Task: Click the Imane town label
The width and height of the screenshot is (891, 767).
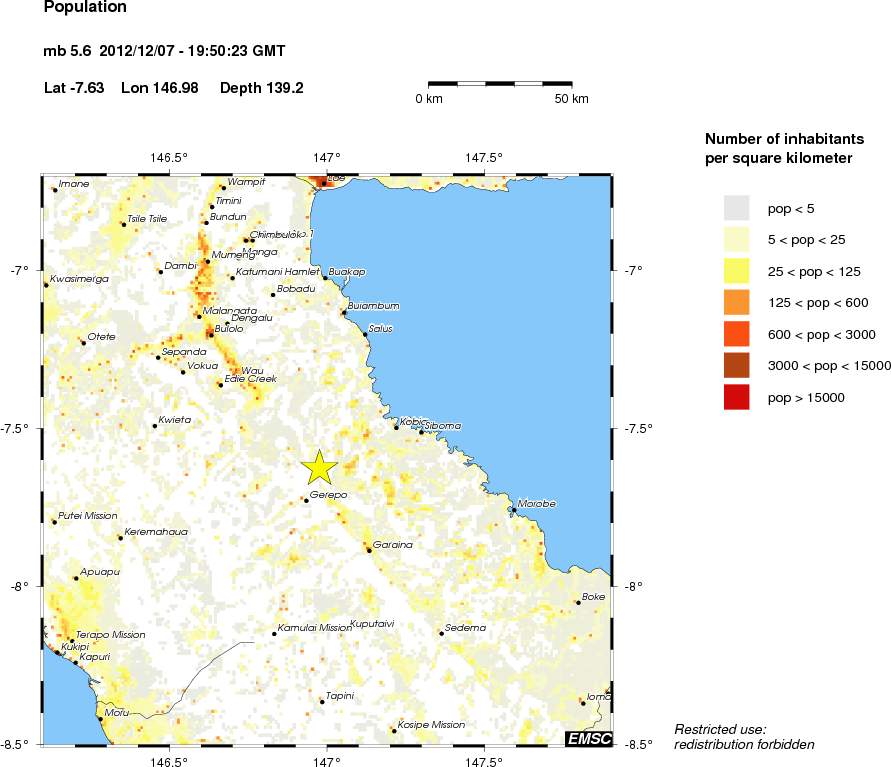Action: coord(74,184)
